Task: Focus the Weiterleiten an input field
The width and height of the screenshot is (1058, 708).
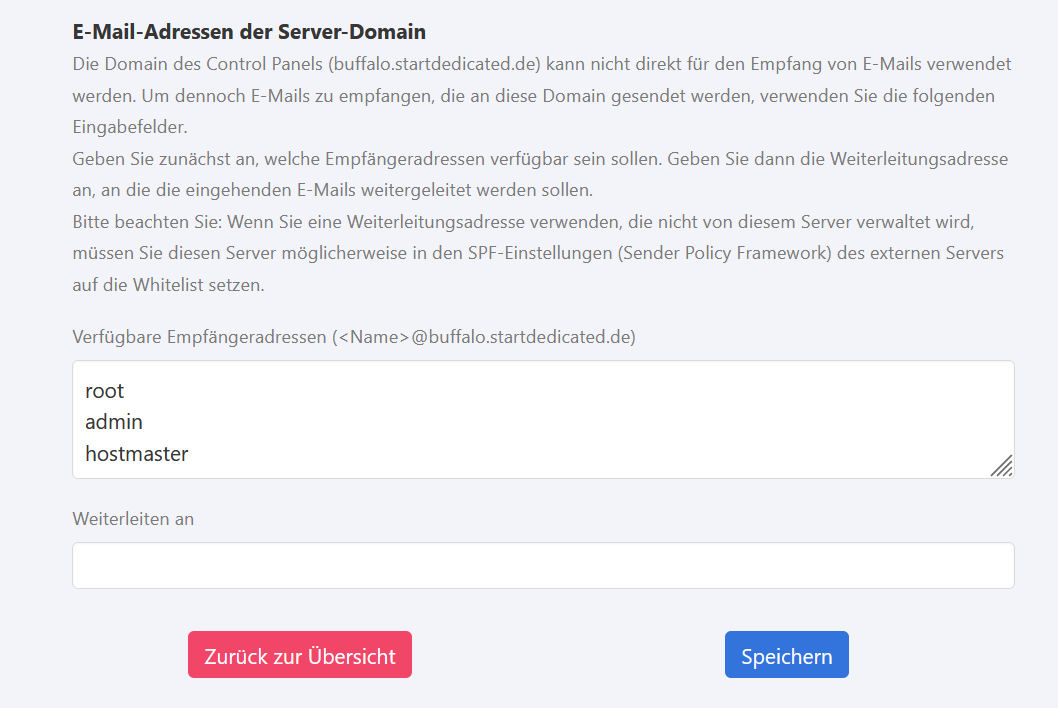Action: 543,566
